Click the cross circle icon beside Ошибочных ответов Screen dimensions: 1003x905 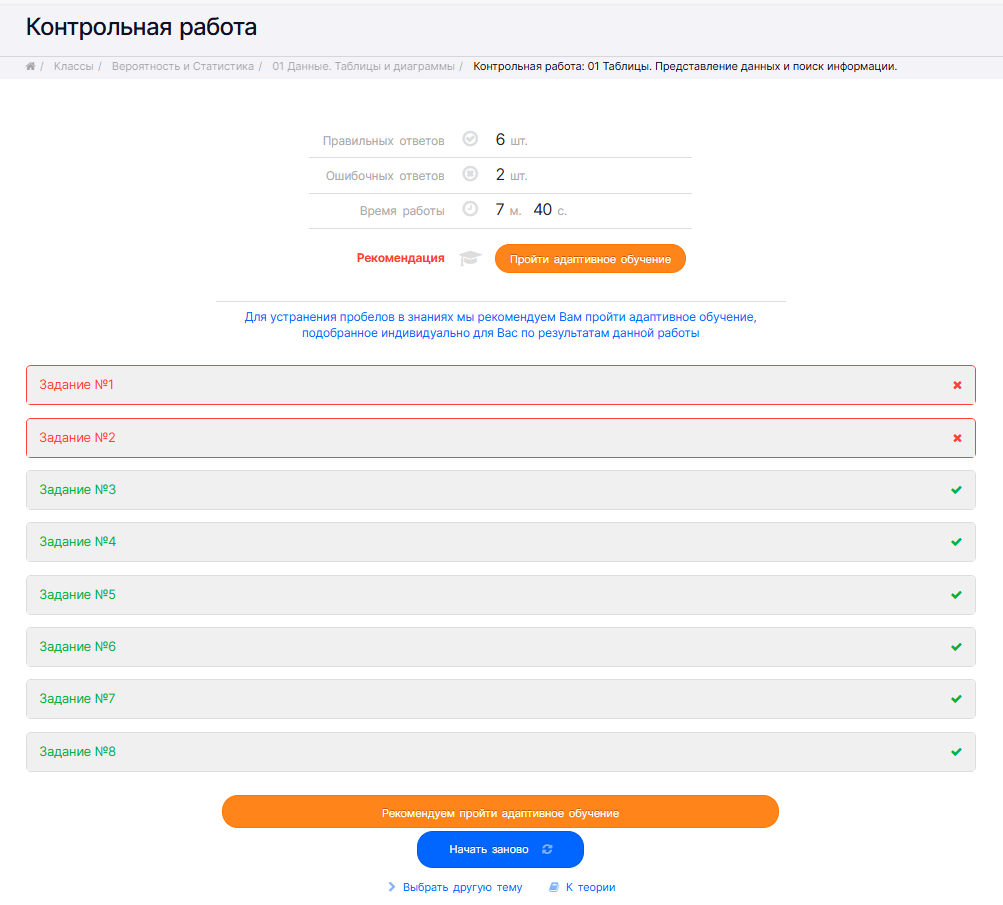470,174
